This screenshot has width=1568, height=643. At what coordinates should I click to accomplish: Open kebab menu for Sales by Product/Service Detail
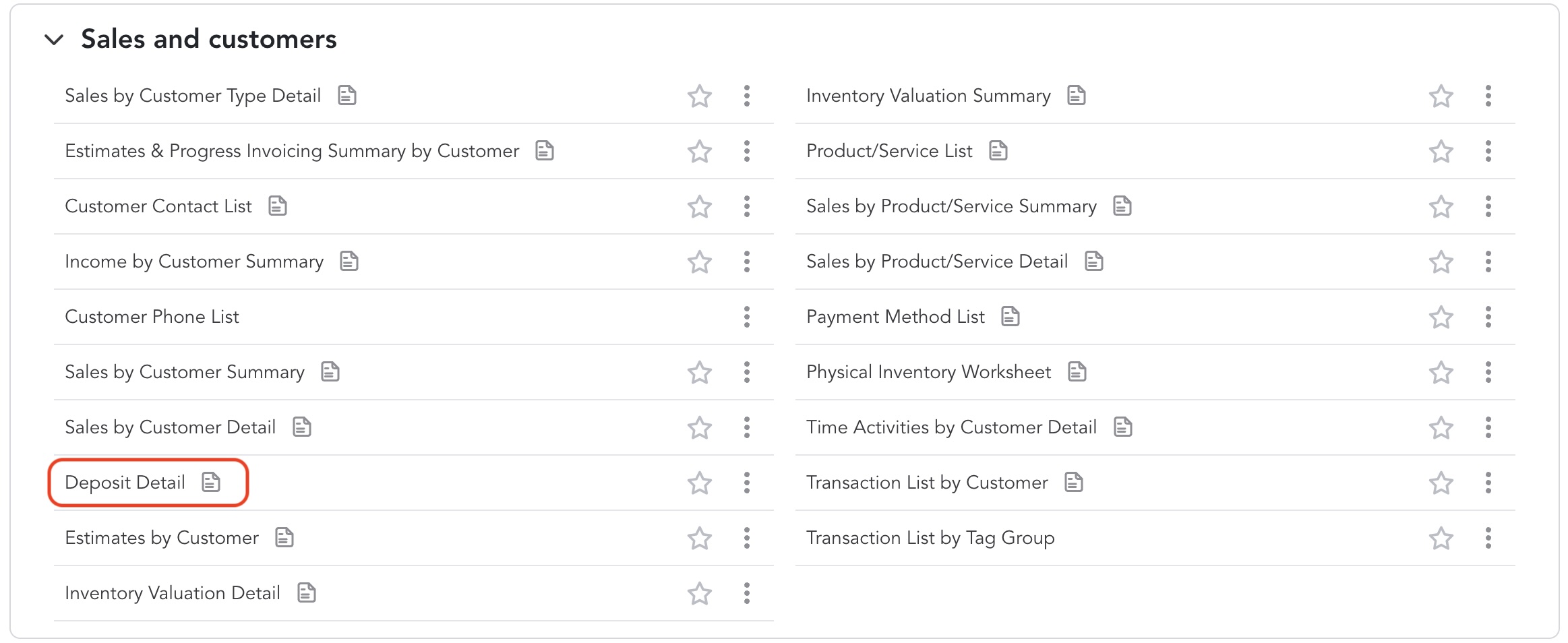(1488, 262)
